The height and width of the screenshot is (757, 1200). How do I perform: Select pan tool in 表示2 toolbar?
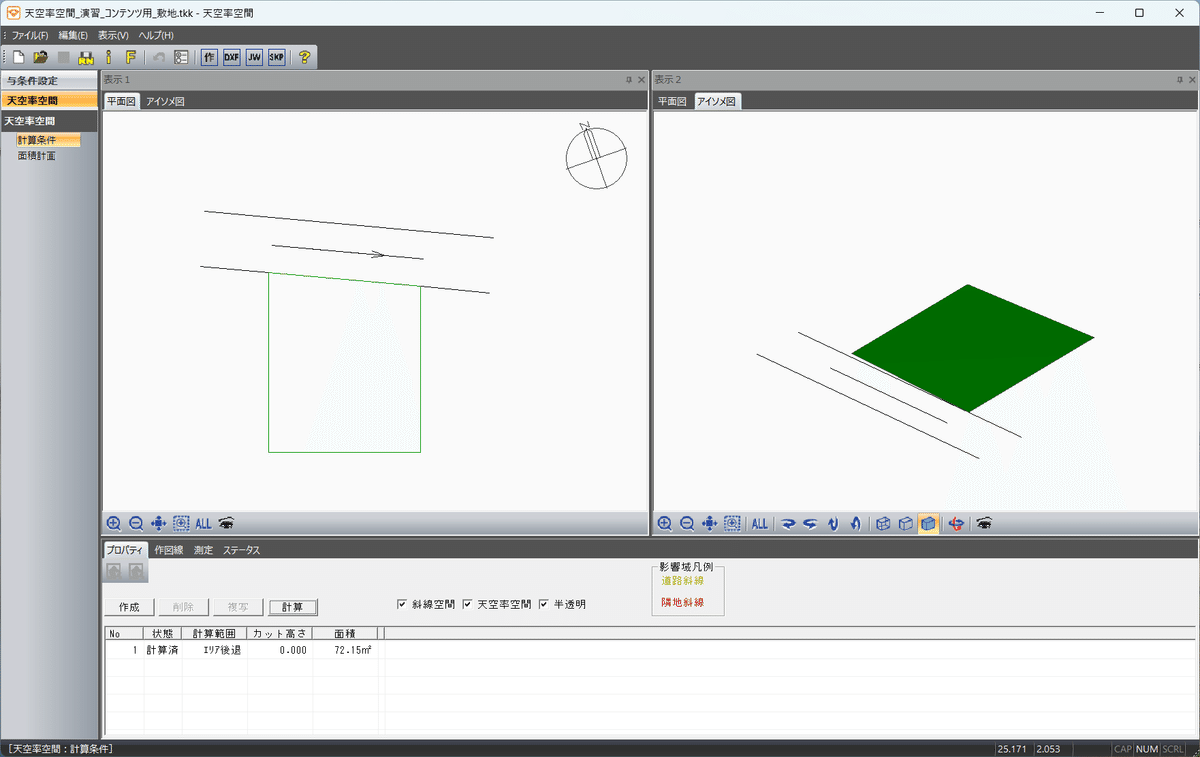tap(710, 523)
